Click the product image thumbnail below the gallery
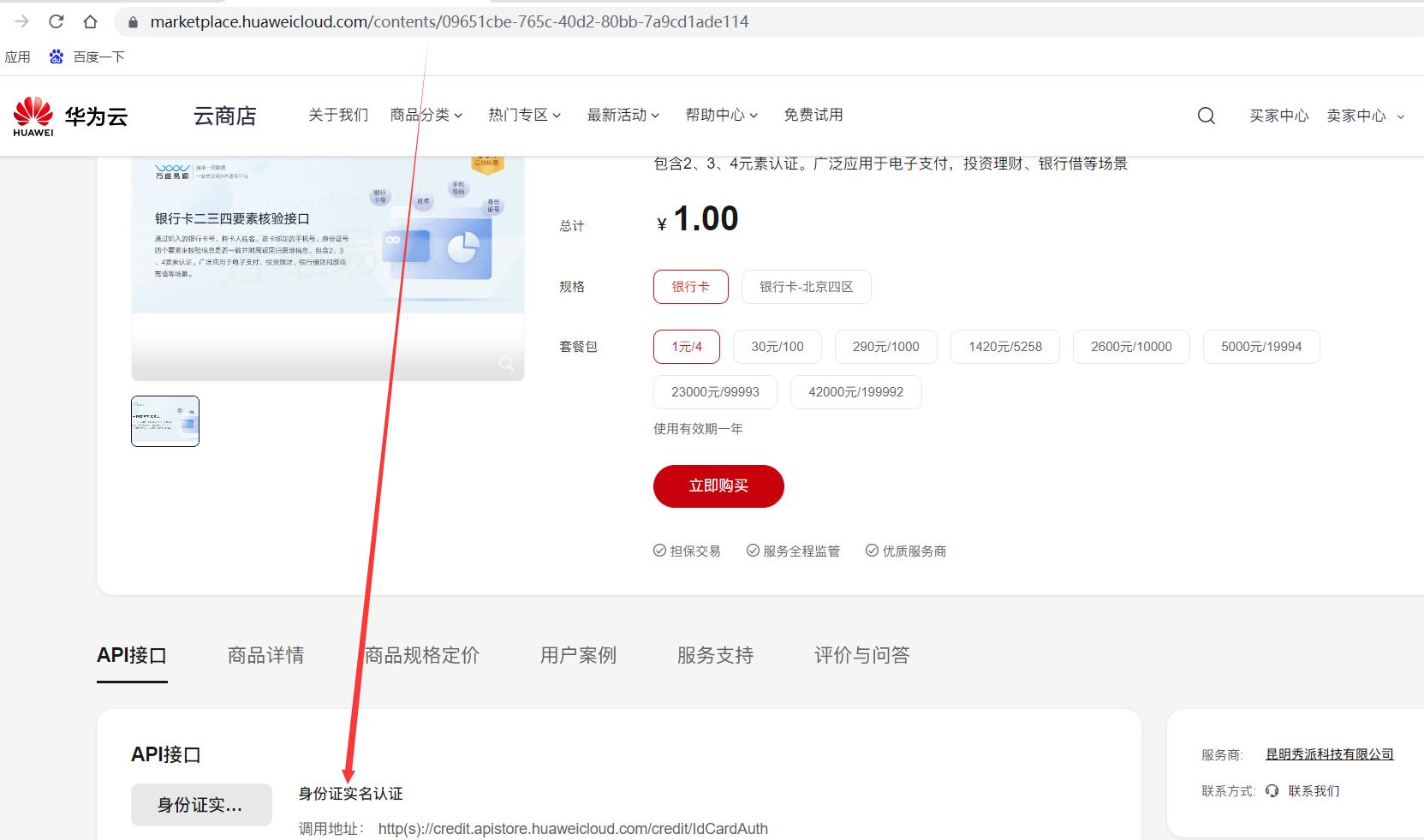 click(165, 420)
